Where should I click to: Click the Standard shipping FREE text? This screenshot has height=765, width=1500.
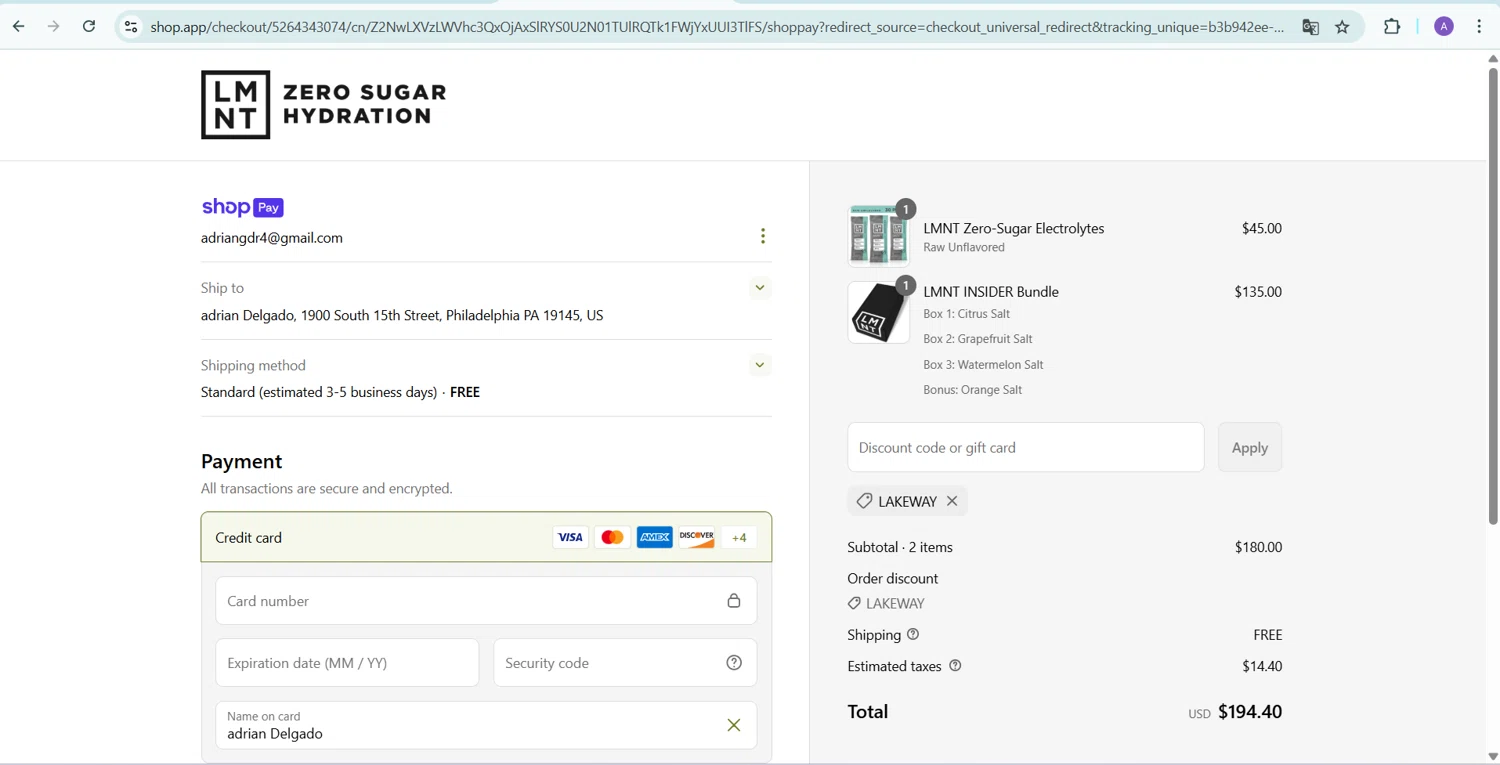point(340,392)
